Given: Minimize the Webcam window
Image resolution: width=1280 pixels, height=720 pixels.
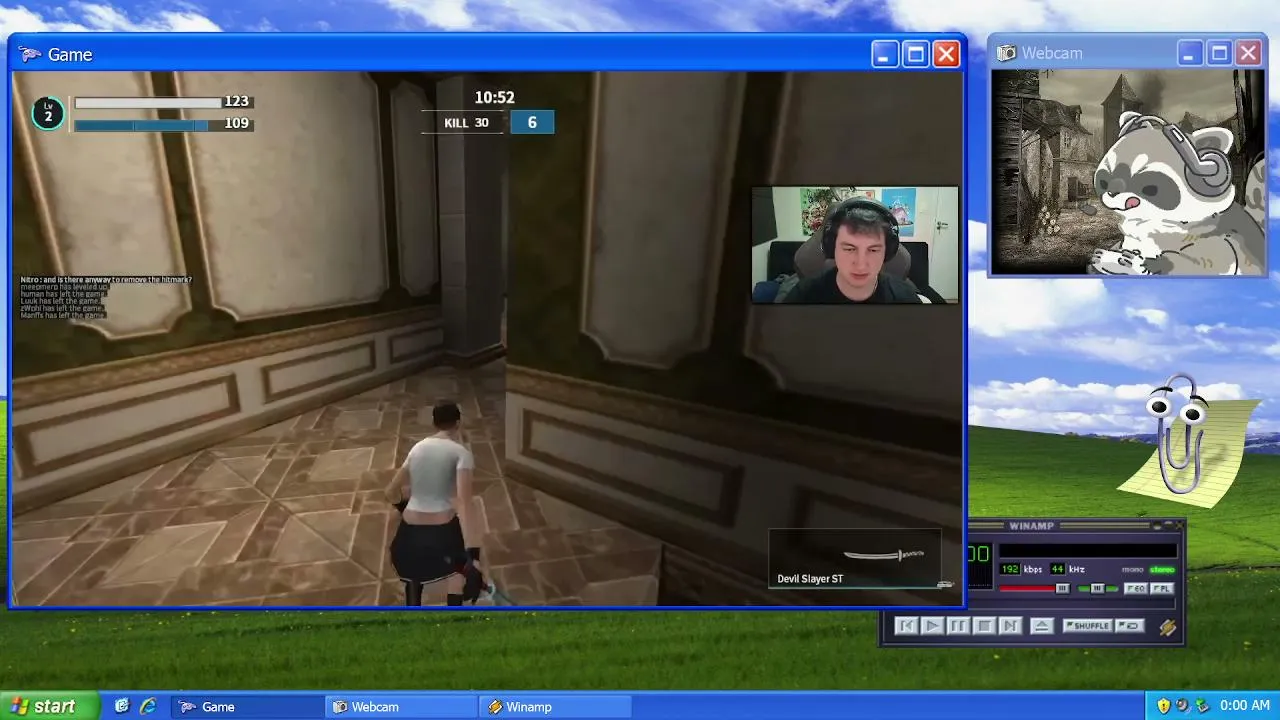Looking at the screenshot, I should click(1189, 53).
